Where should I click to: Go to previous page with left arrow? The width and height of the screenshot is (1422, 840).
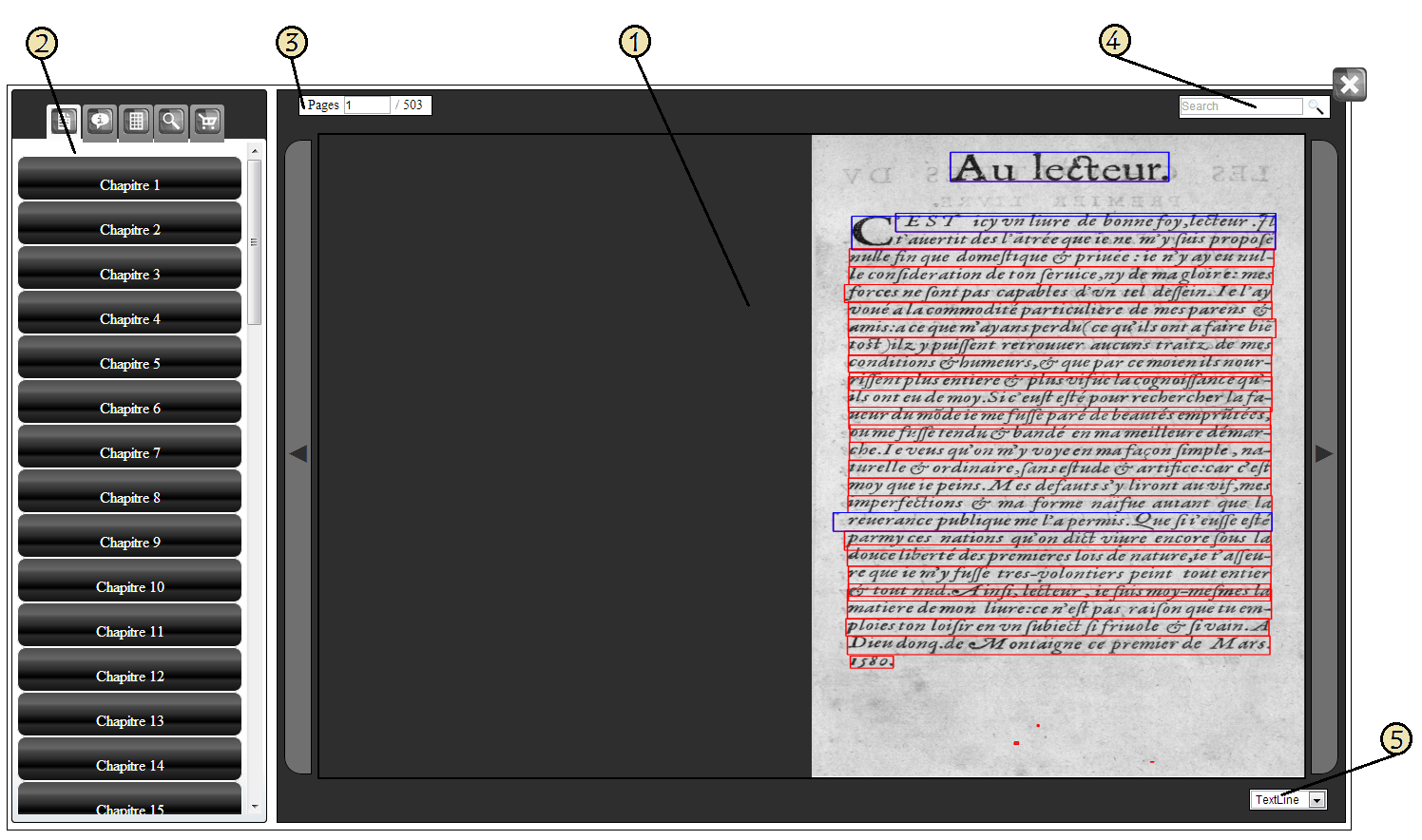click(x=298, y=454)
